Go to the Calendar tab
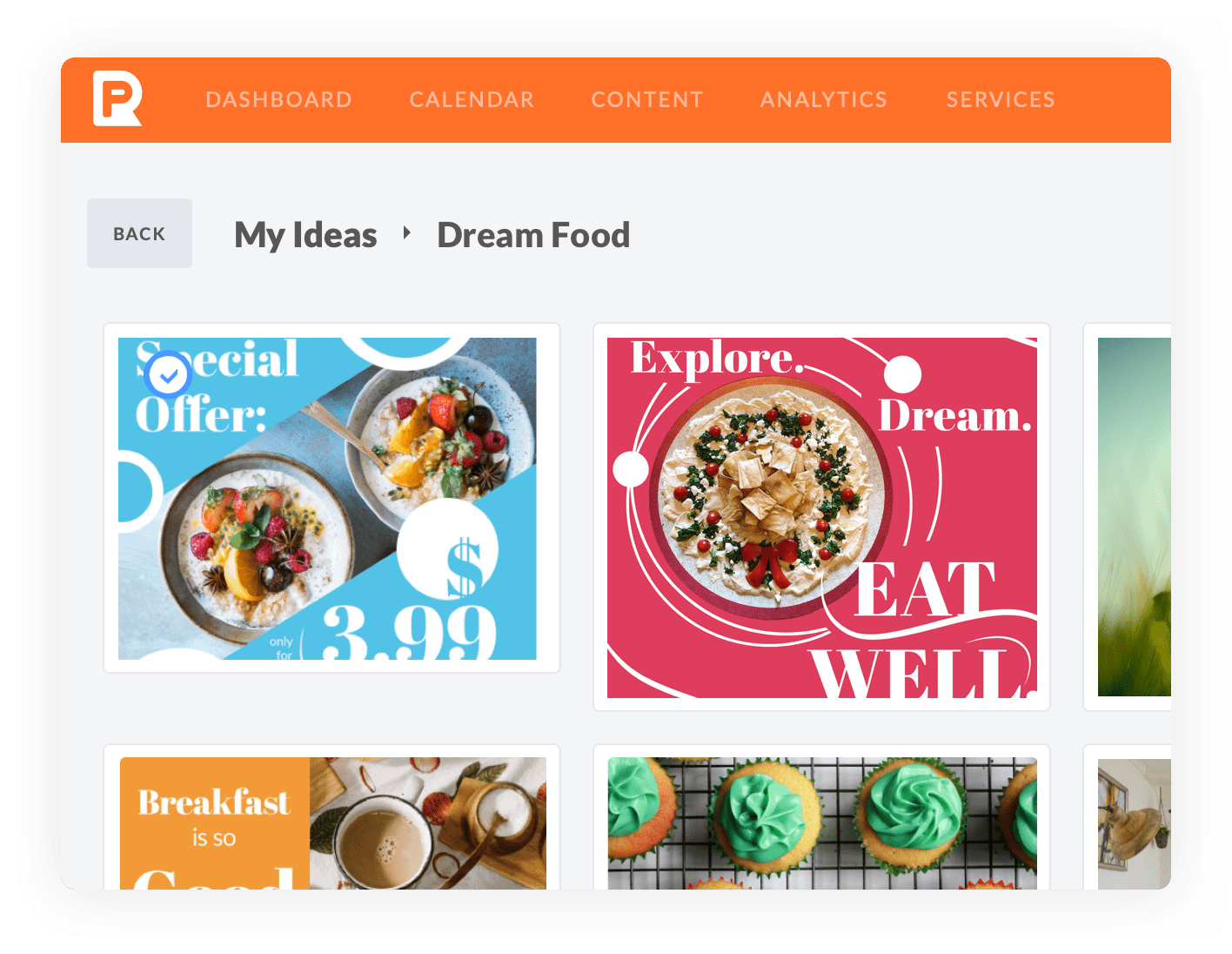This screenshot has width=1232, height=954. click(472, 100)
